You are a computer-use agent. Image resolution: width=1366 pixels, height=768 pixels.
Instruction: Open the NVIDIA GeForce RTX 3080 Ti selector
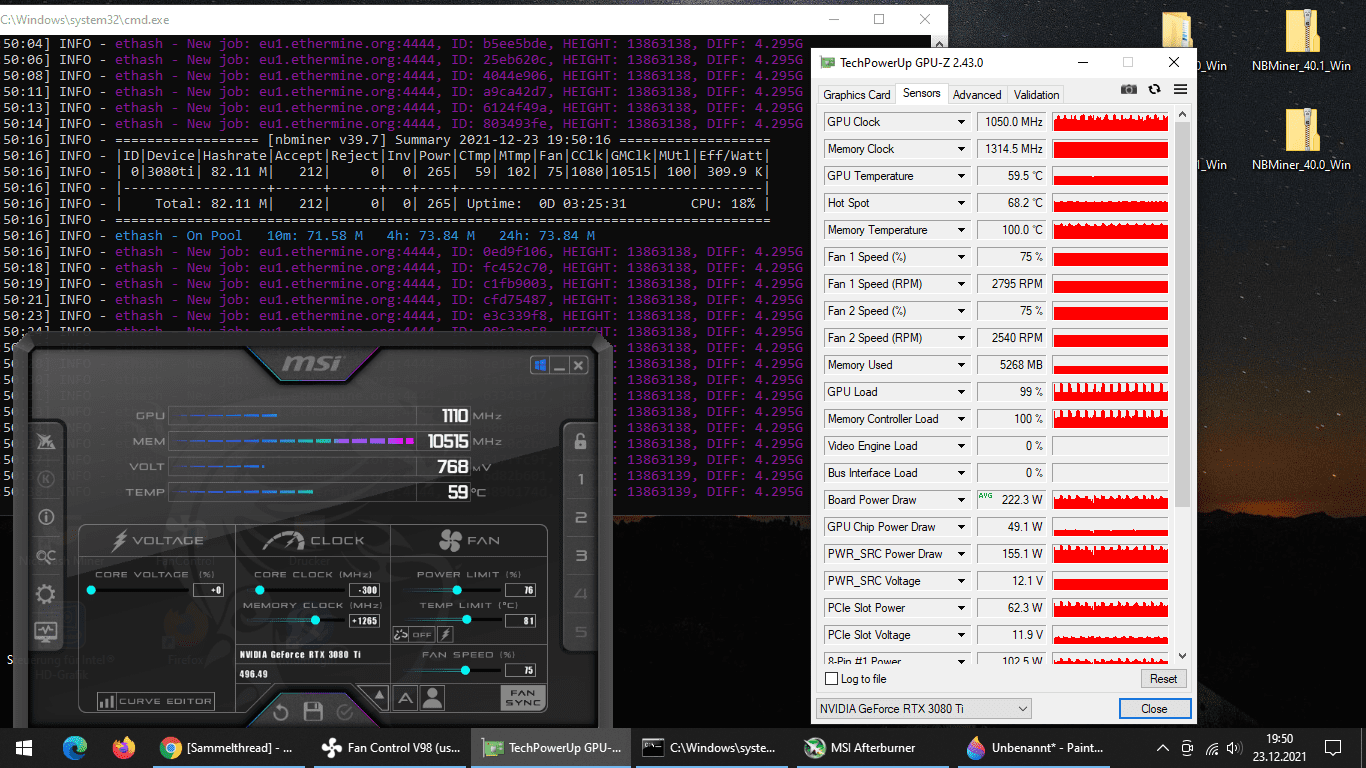tap(923, 708)
